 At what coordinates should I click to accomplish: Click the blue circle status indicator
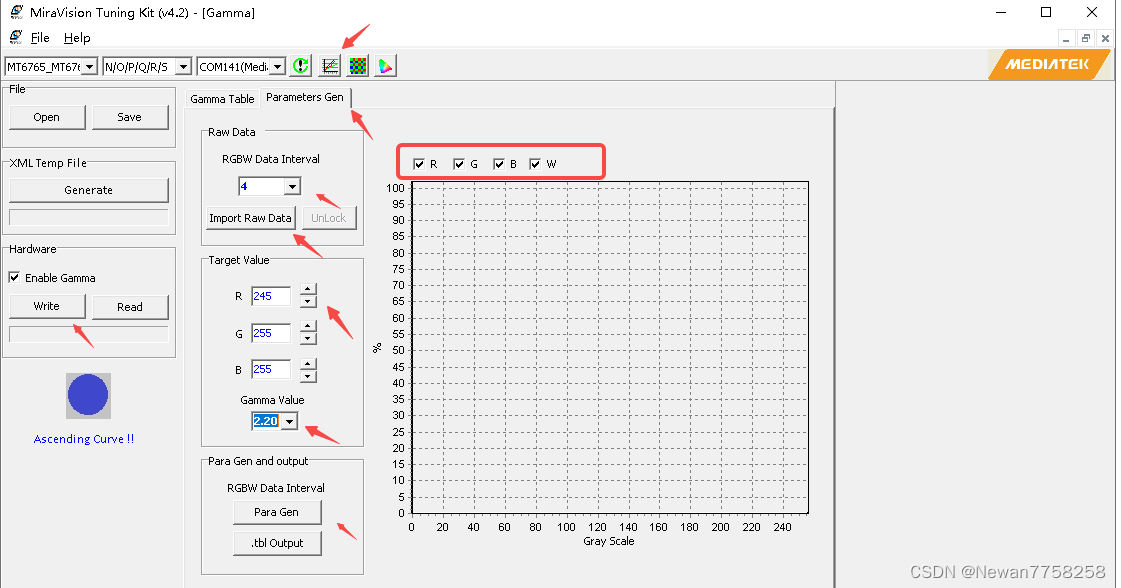coord(88,395)
